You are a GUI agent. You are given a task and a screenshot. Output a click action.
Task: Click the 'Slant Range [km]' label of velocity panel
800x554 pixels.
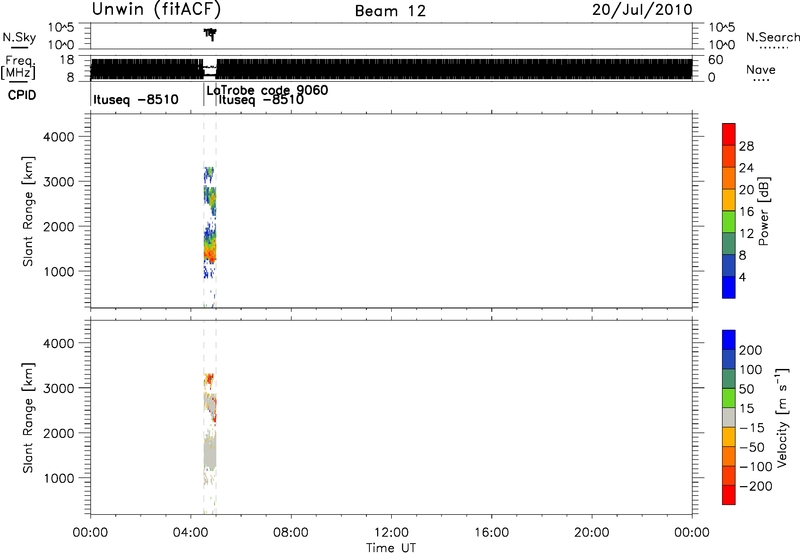click(28, 418)
